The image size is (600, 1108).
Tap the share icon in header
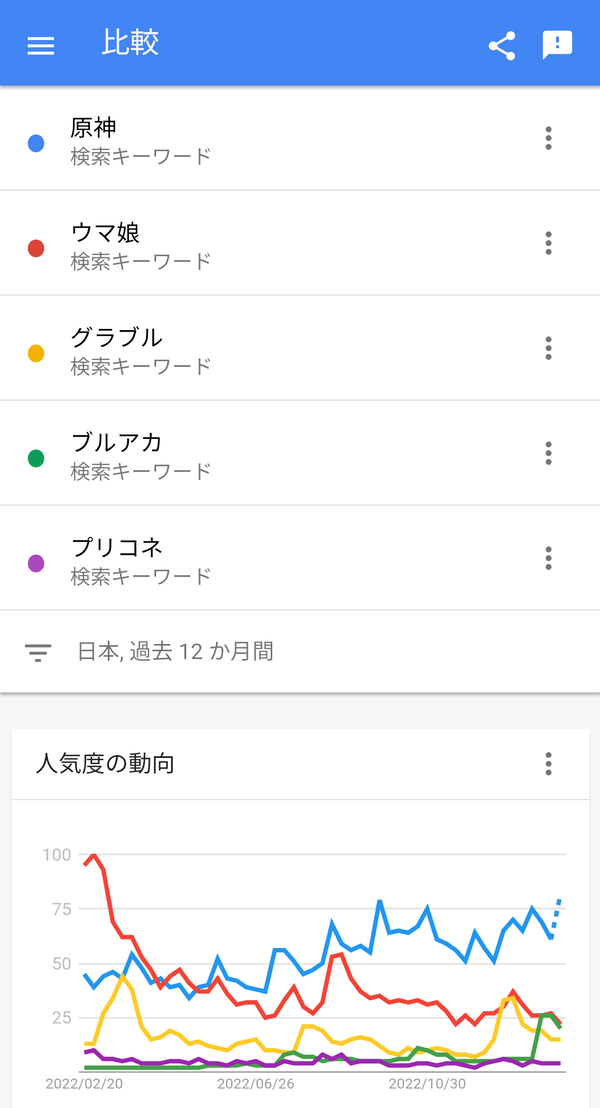click(x=502, y=45)
